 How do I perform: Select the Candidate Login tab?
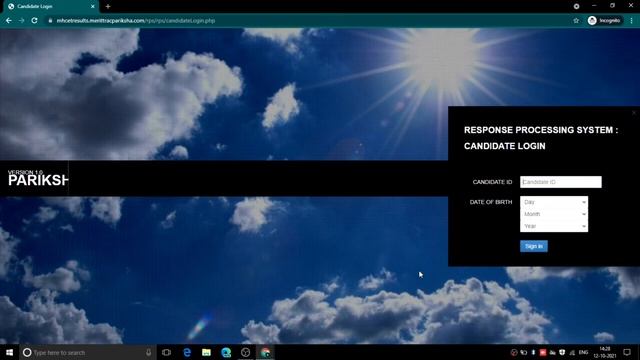[x=50, y=7]
